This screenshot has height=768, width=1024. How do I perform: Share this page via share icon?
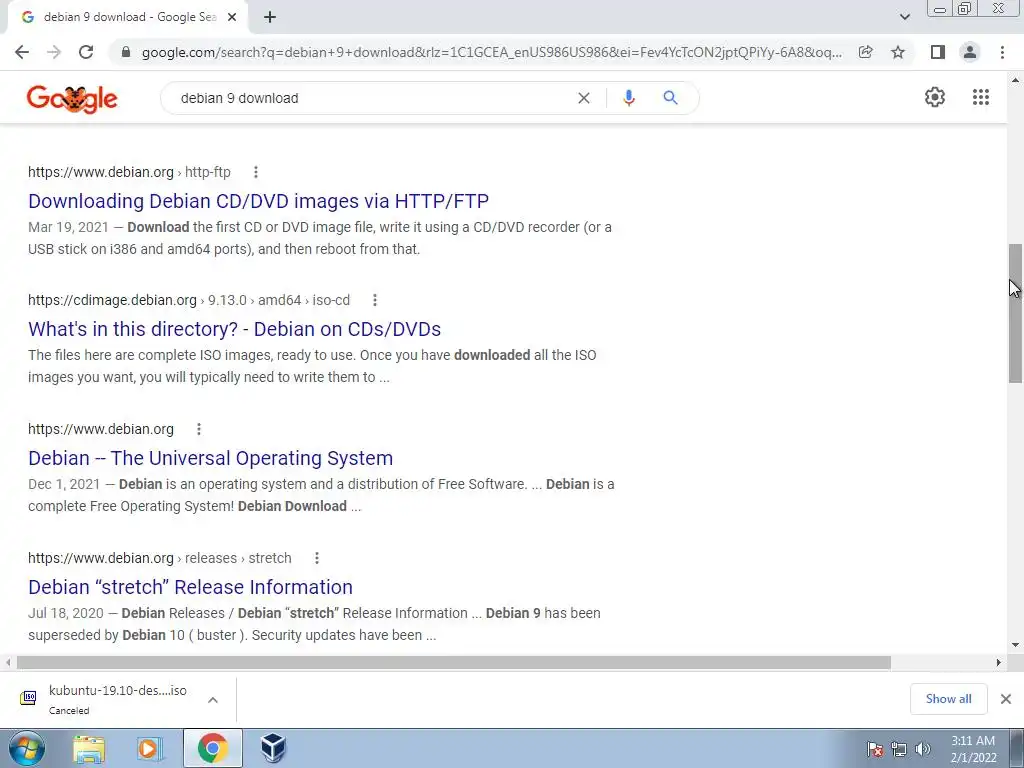[x=865, y=52]
